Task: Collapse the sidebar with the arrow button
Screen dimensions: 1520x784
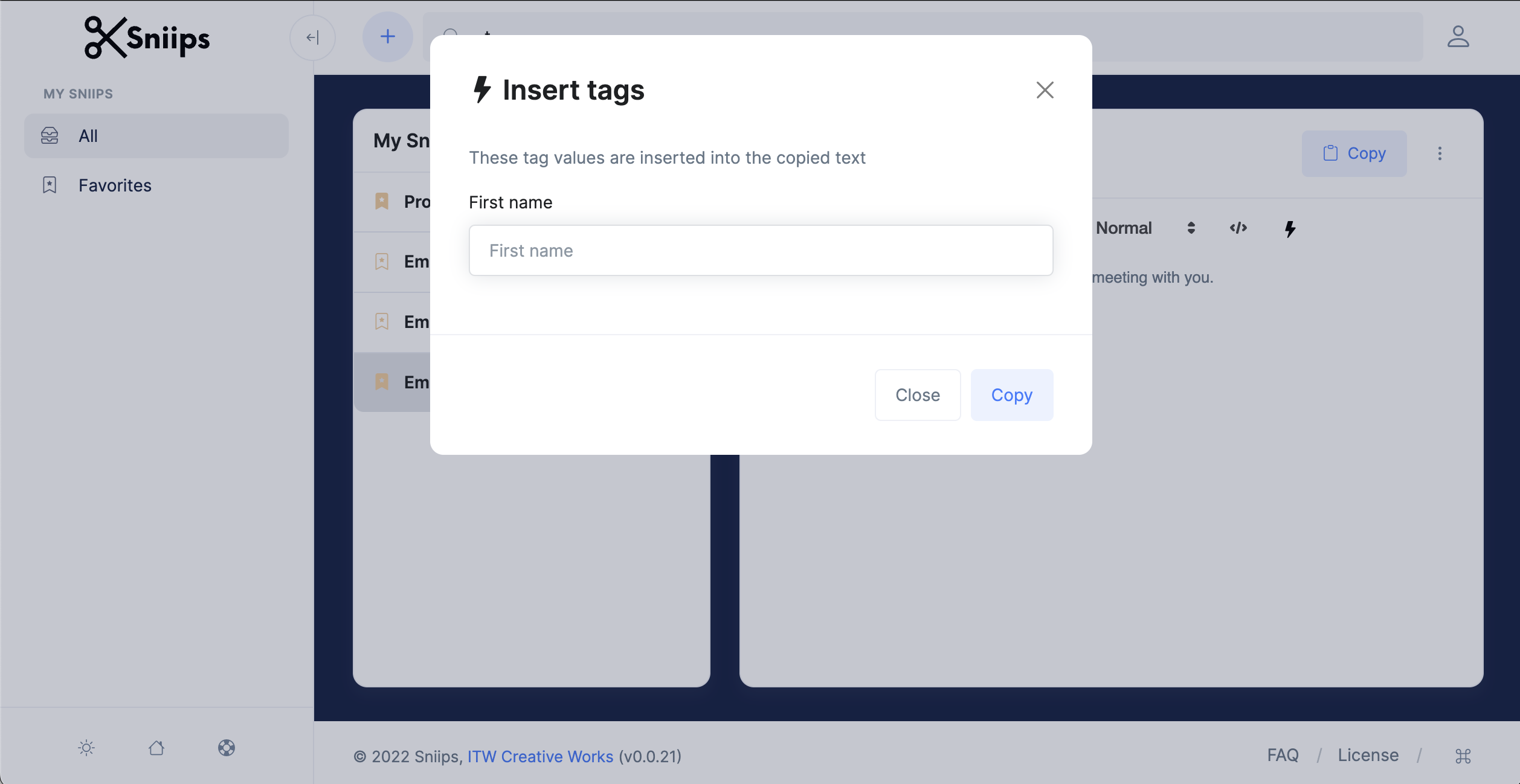Action: coord(312,37)
